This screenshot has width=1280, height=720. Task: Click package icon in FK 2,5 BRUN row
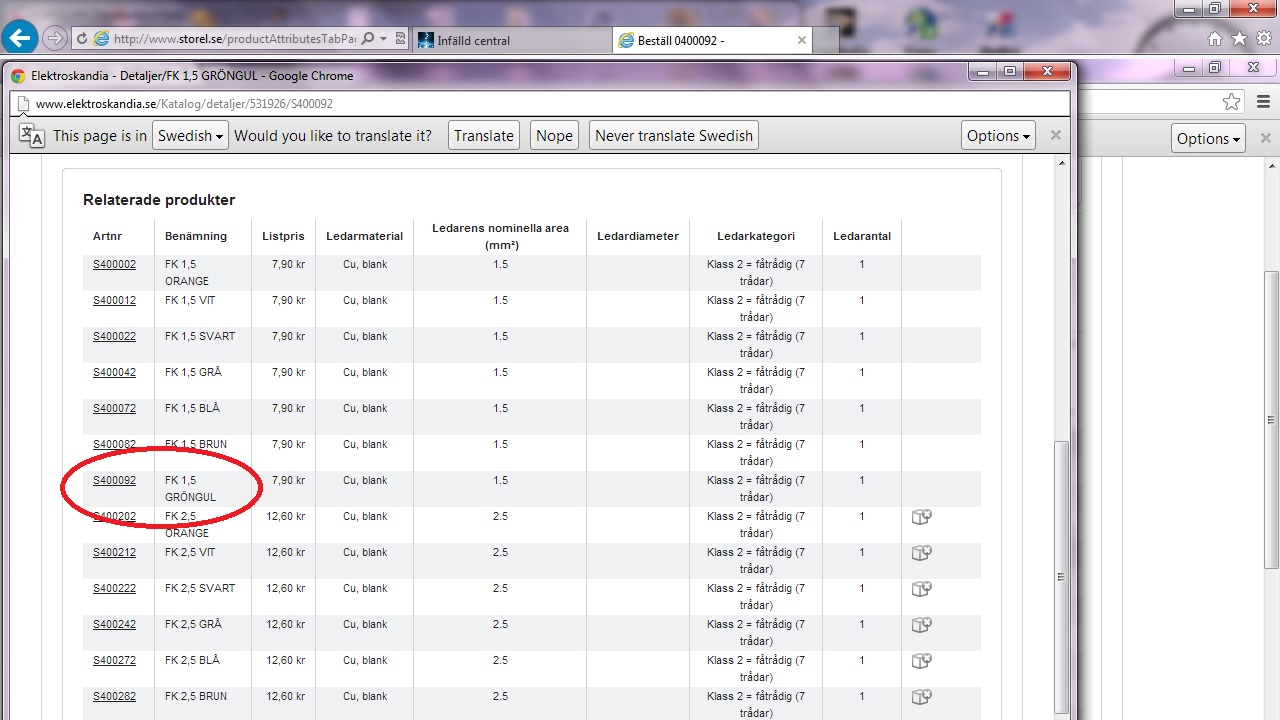click(921, 697)
